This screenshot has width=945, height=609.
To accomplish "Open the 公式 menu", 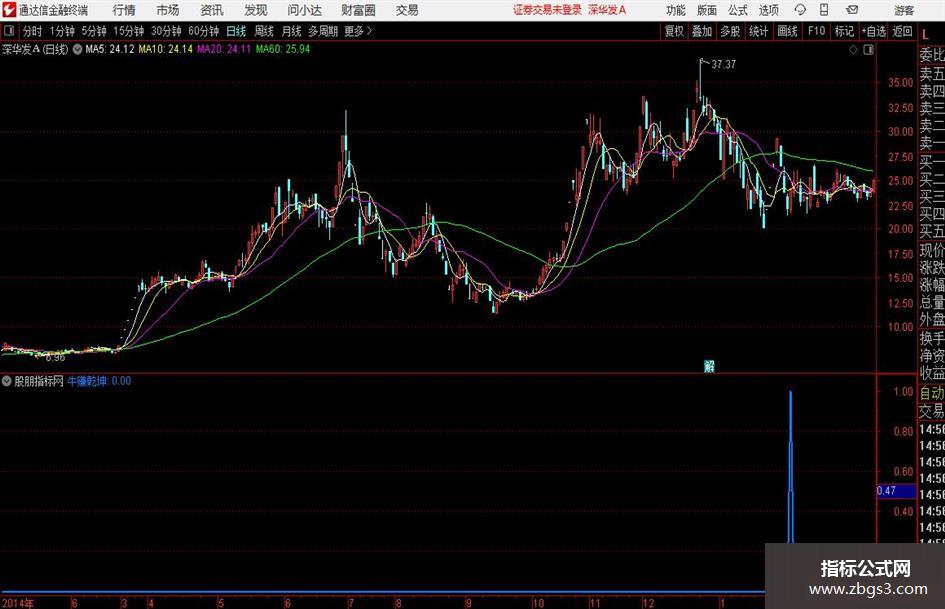I will pyautogui.click(x=738, y=10).
